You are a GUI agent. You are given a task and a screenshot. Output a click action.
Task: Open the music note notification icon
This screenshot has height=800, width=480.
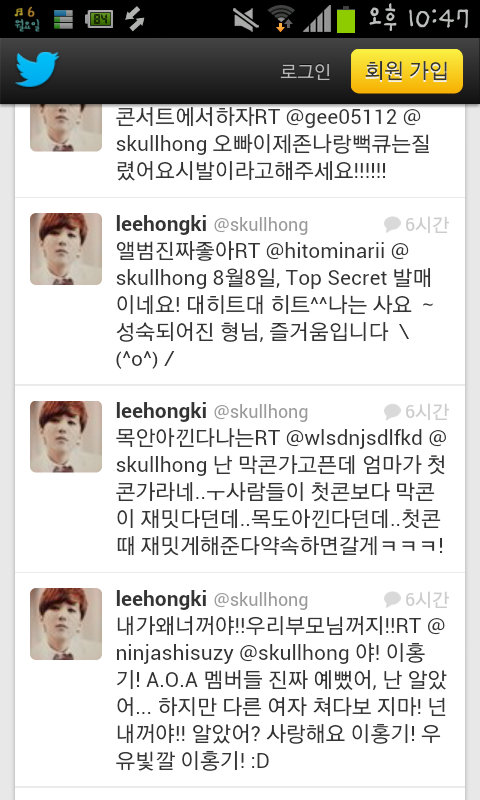[x=26, y=19]
